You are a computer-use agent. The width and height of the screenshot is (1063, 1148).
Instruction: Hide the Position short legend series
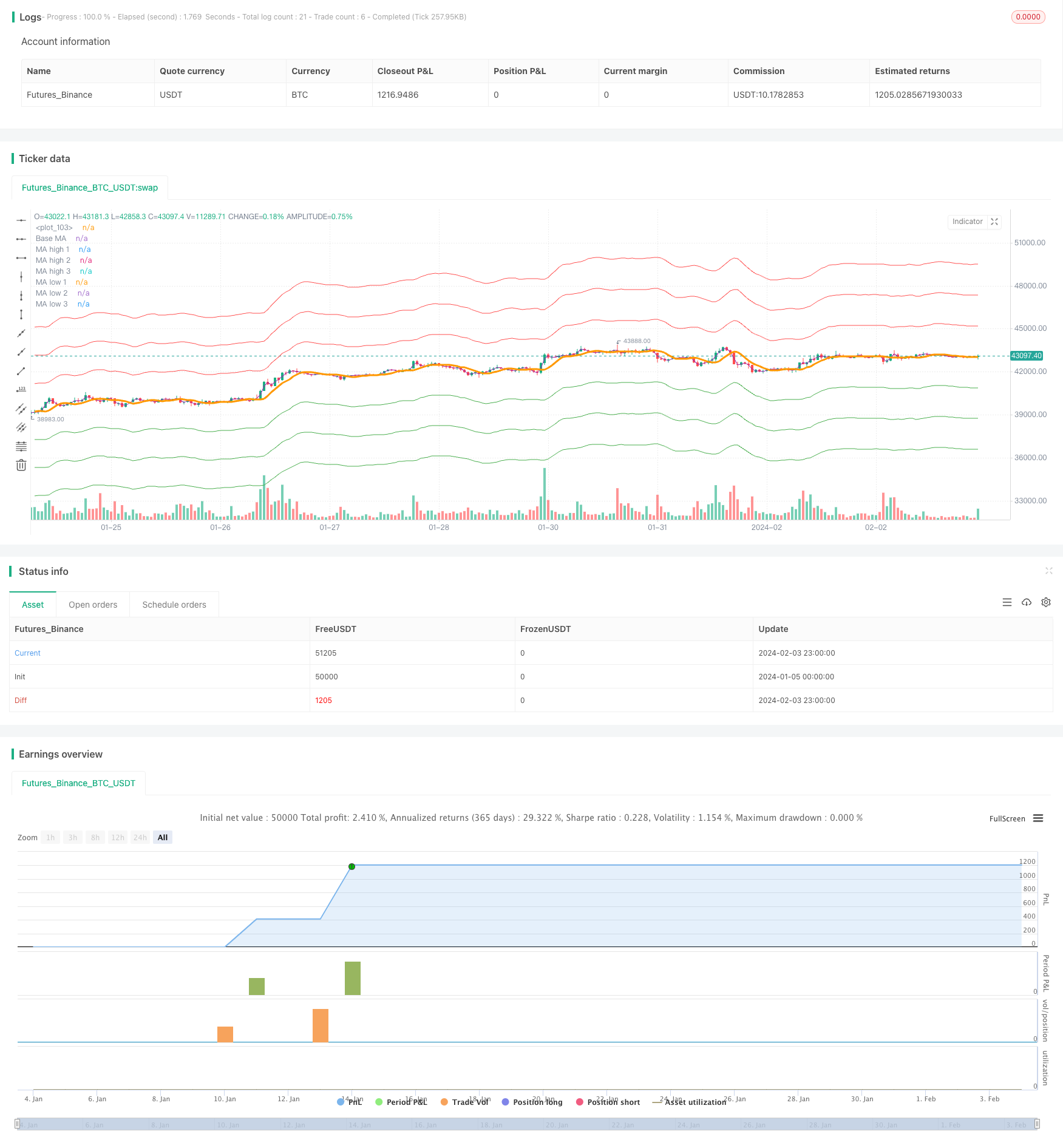608,1102
